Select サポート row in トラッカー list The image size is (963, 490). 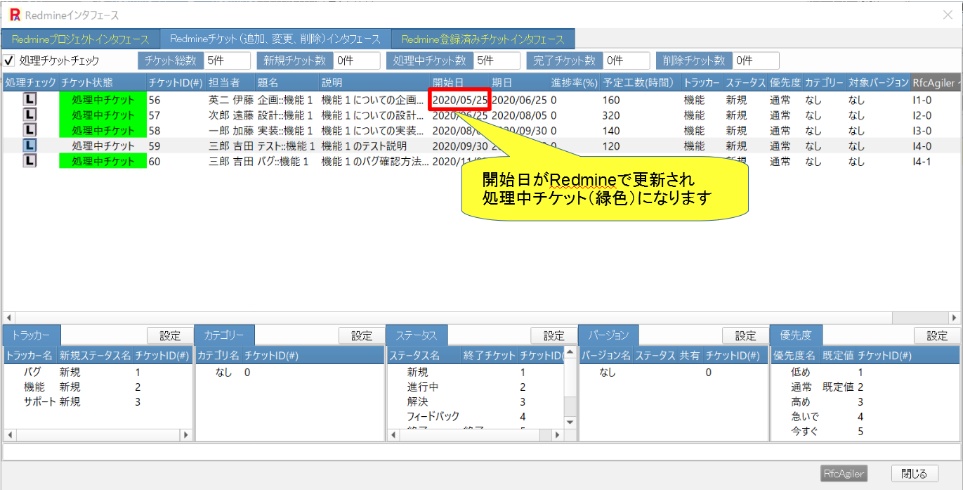(x=98, y=402)
